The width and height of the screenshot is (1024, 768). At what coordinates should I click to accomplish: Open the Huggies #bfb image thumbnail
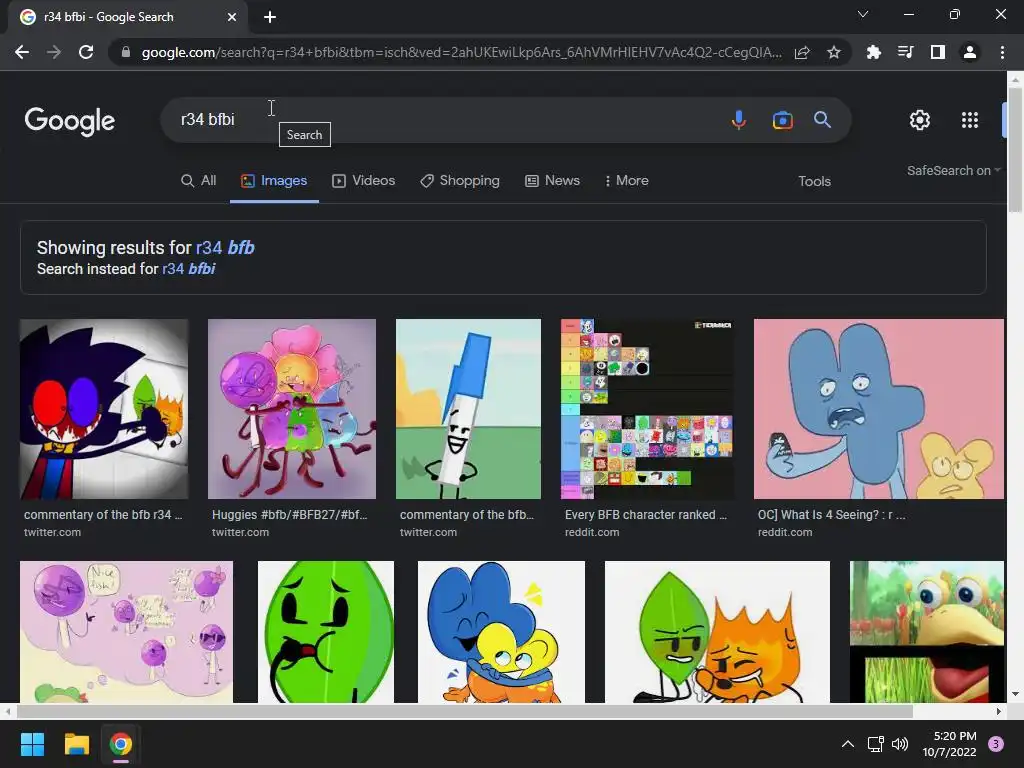coord(292,409)
